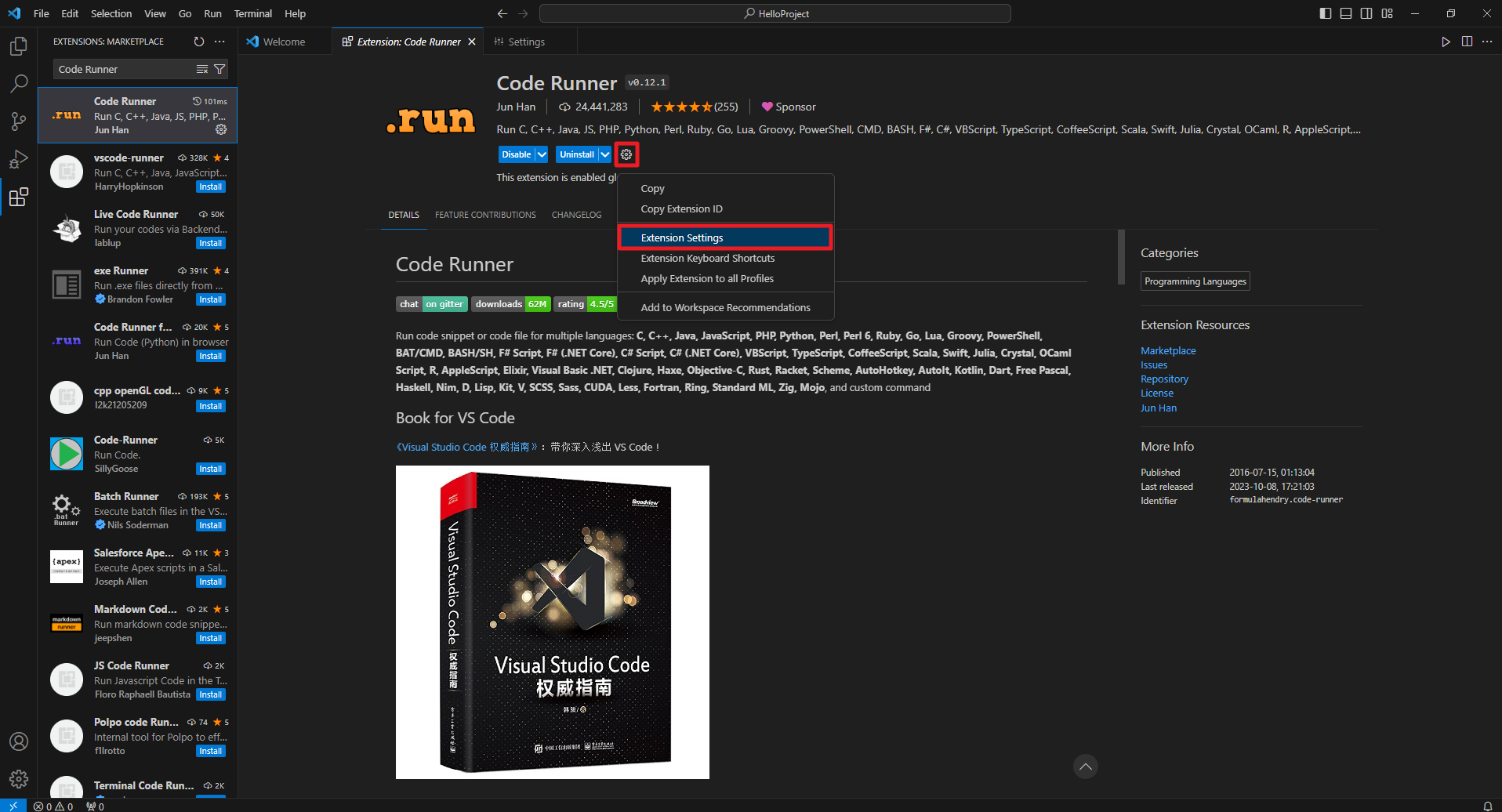
Task: Click the Sponsor link
Action: (x=789, y=107)
